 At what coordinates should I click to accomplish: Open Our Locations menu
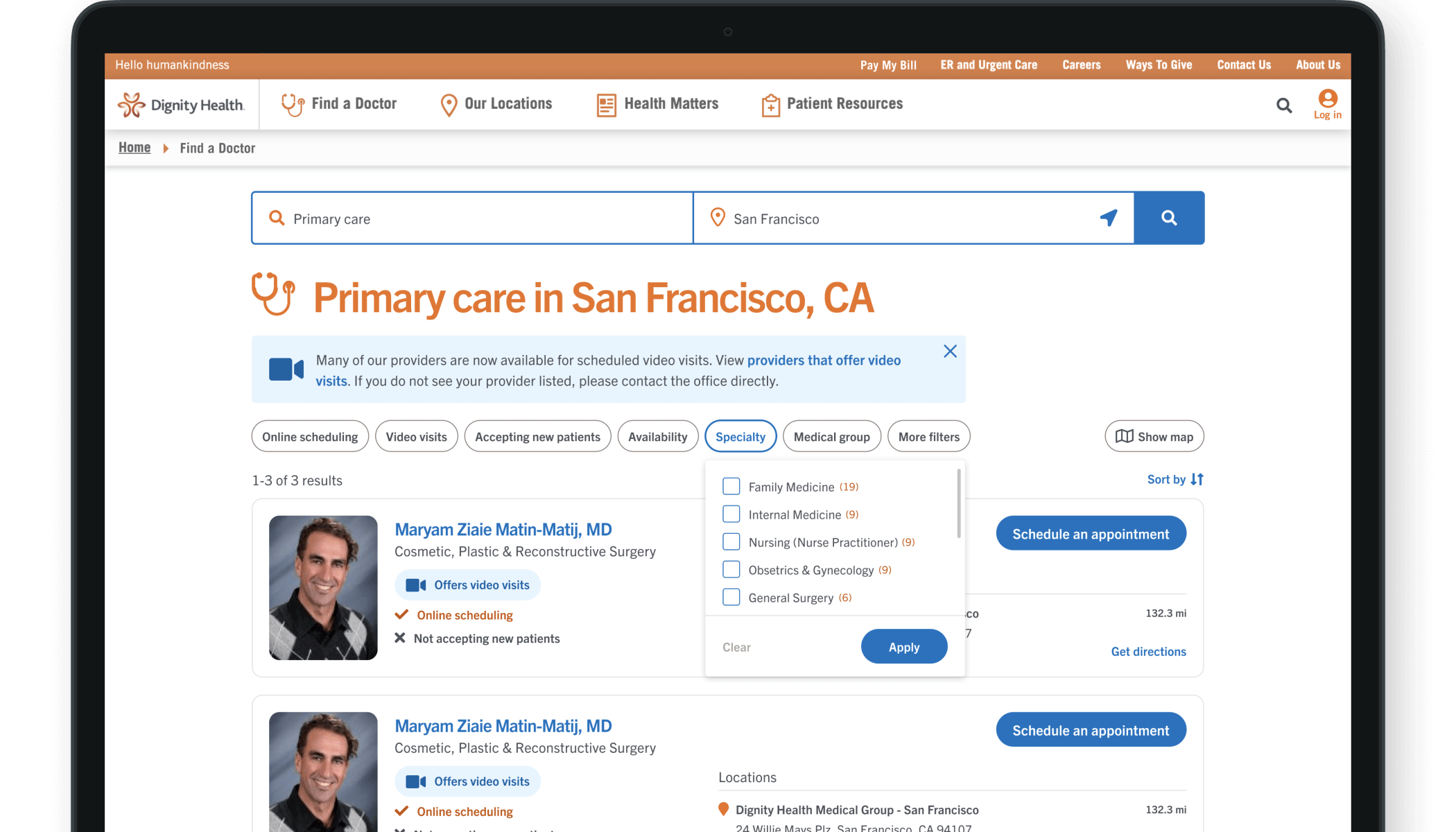(x=496, y=104)
